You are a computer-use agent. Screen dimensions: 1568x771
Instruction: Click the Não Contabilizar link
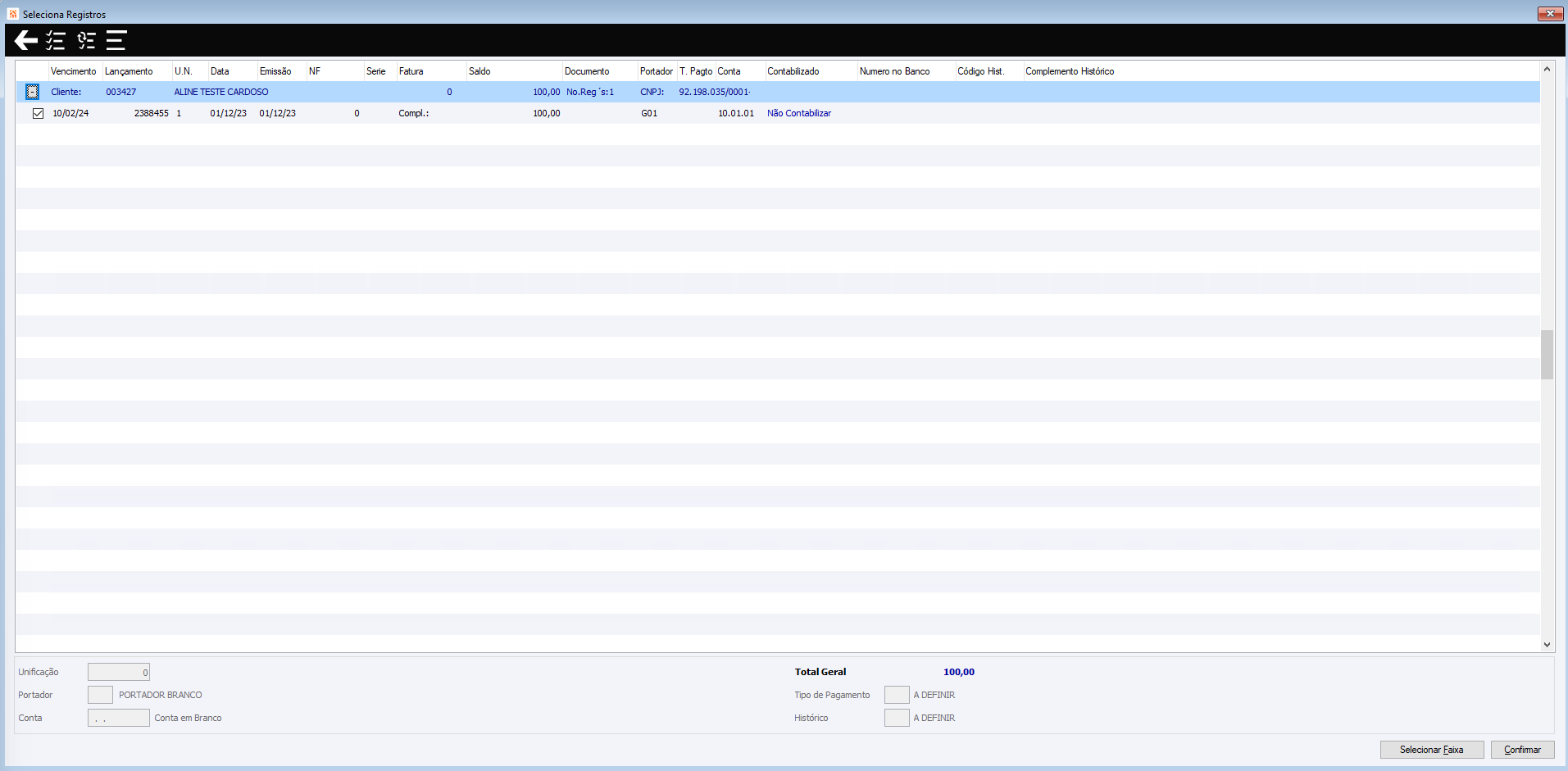799,113
